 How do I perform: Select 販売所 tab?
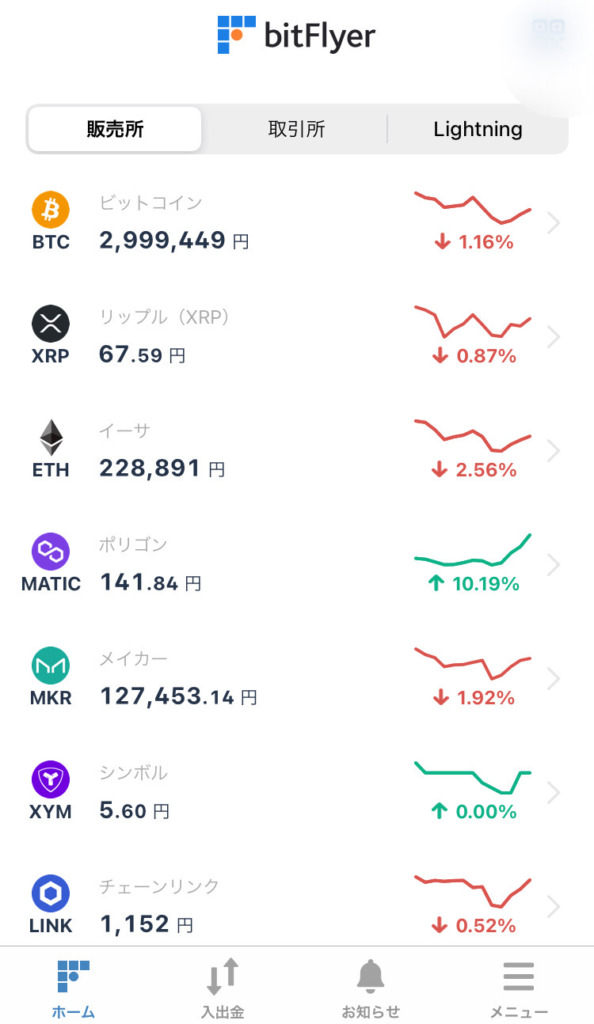(115, 129)
